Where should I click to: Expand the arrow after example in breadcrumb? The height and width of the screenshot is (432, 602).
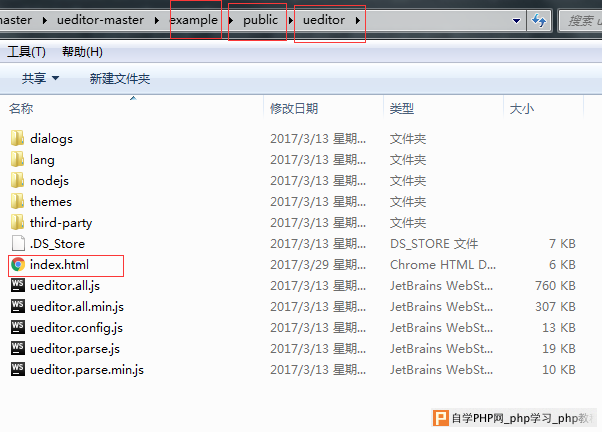point(231,20)
